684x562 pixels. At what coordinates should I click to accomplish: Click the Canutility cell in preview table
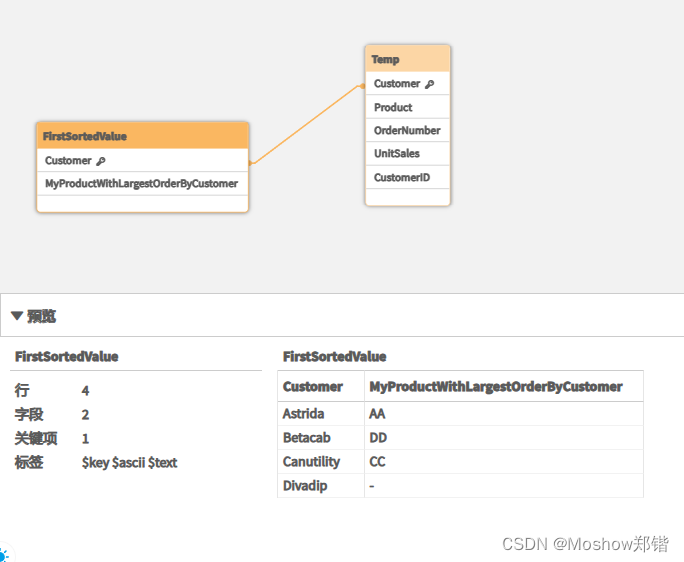(x=321, y=462)
